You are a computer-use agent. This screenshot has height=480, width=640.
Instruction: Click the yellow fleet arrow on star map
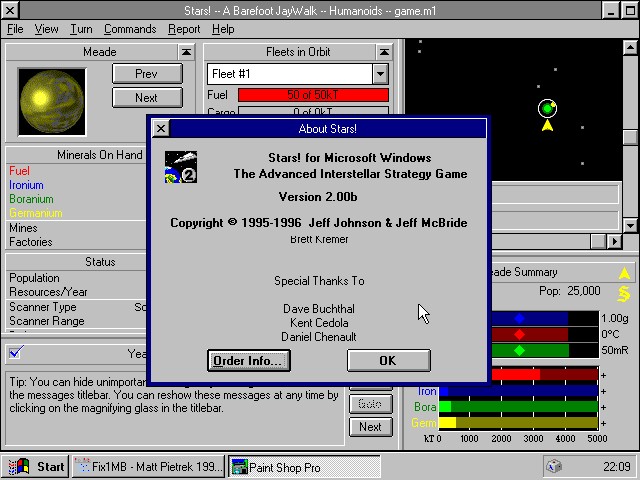[547, 126]
